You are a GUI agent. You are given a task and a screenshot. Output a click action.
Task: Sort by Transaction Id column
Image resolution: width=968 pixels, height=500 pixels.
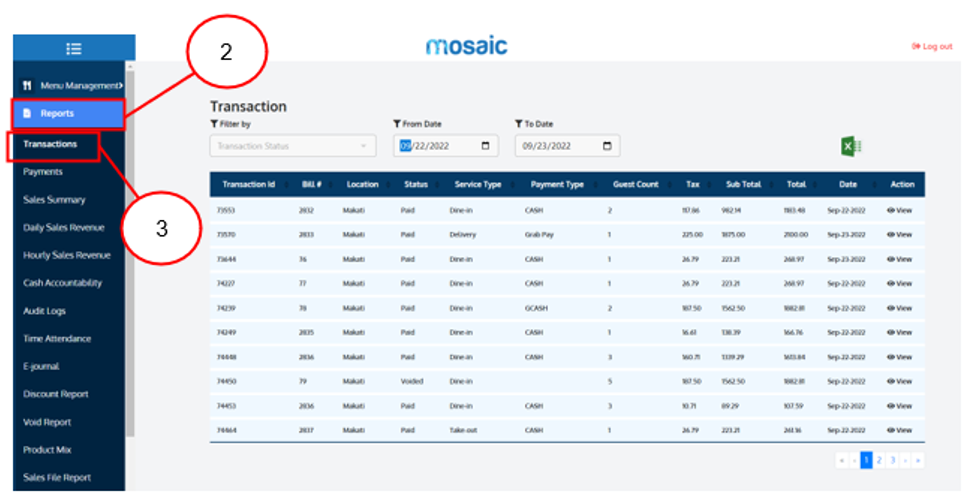248,185
